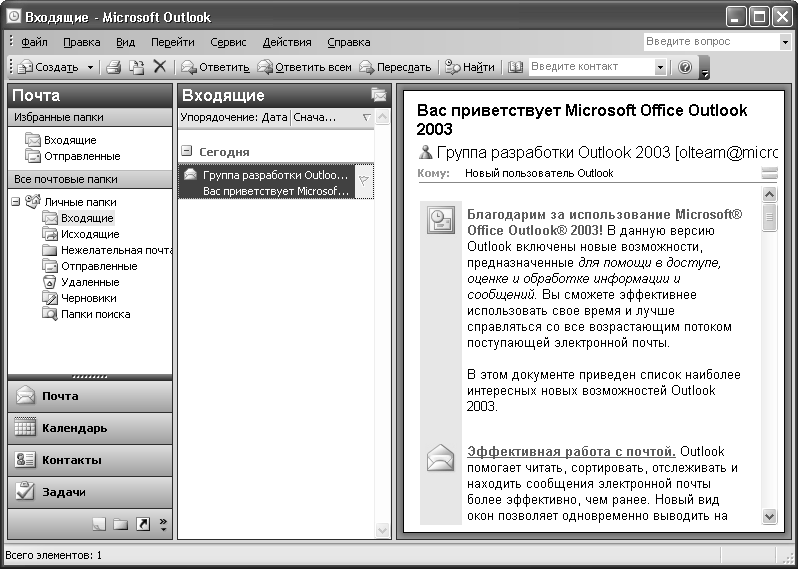This screenshot has width=798, height=569.
Task: Click the message list scroll up arrow
Action: (382, 118)
